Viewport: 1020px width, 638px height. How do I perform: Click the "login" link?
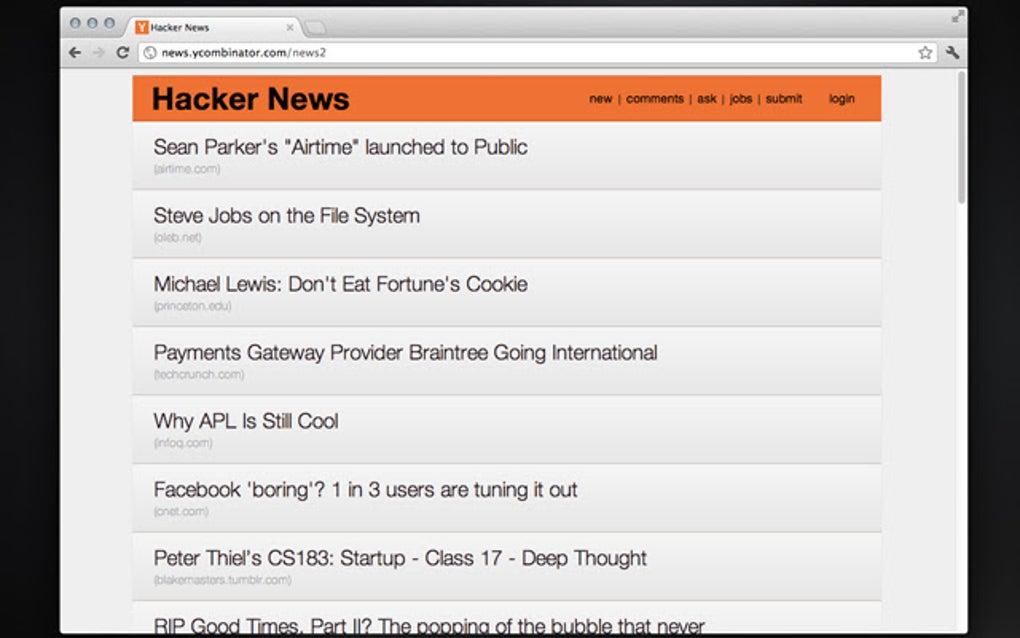[841, 99]
